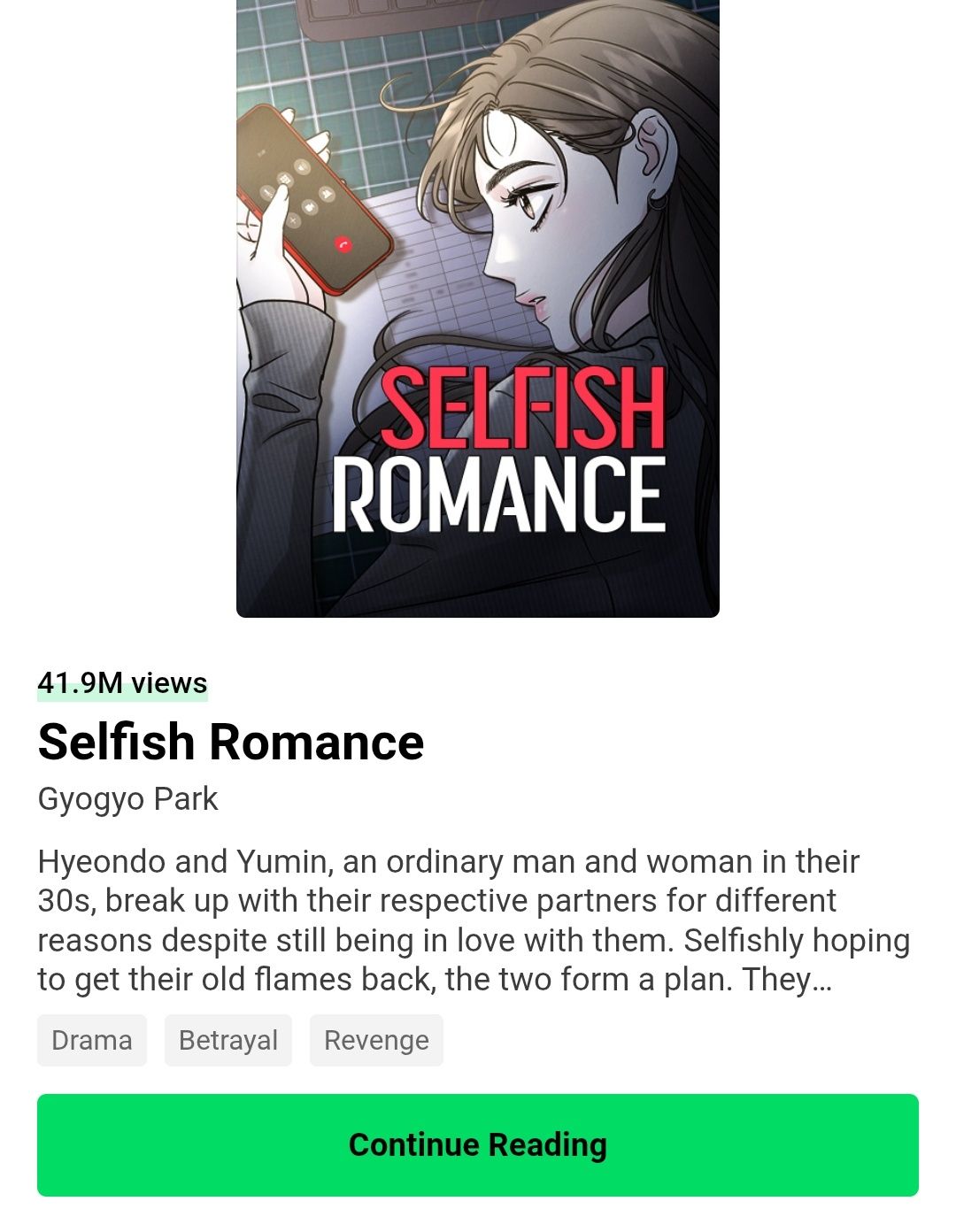Click the 41.9M views label
The width and height of the screenshot is (956, 1232).
click(x=122, y=683)
